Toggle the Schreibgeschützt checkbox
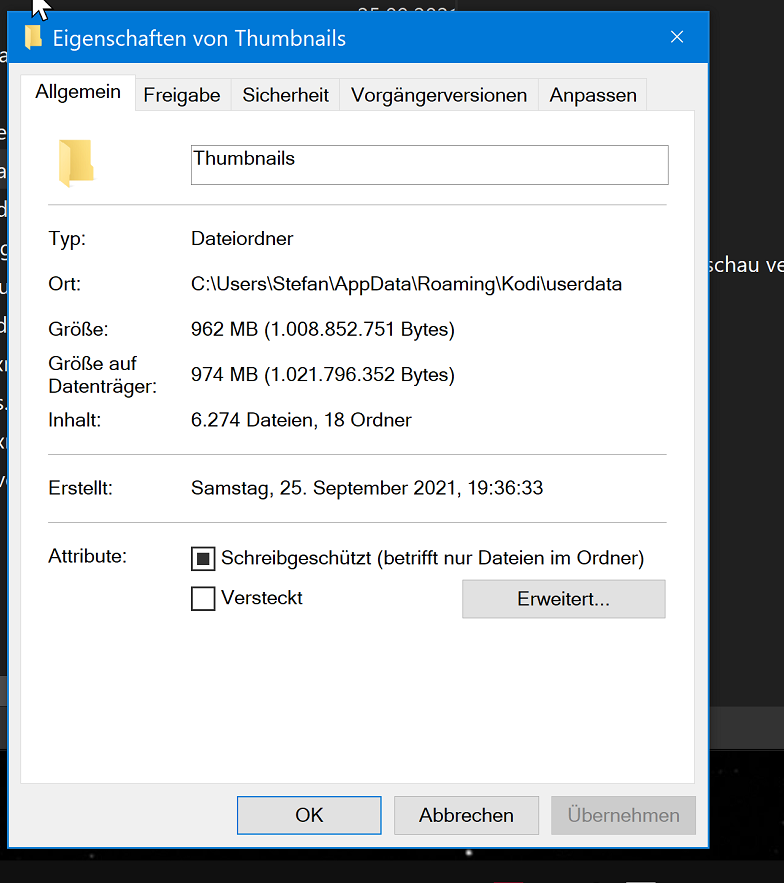 [x=203, y=559]
